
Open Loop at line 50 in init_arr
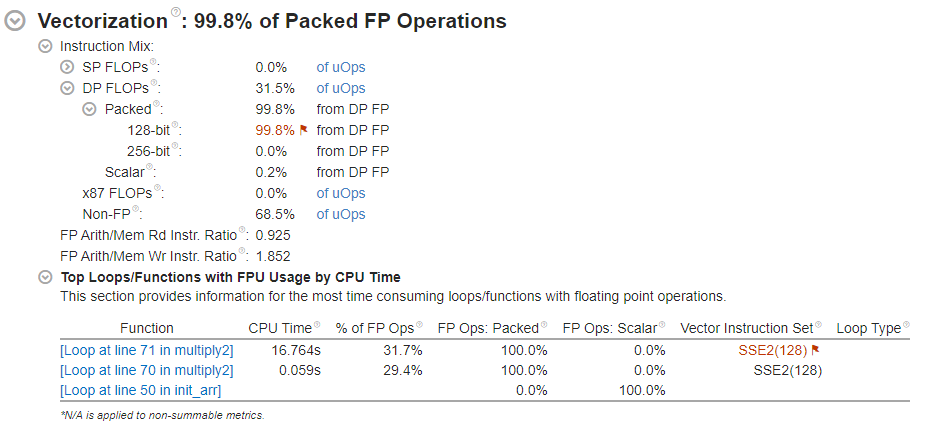(x=141, y=390)
